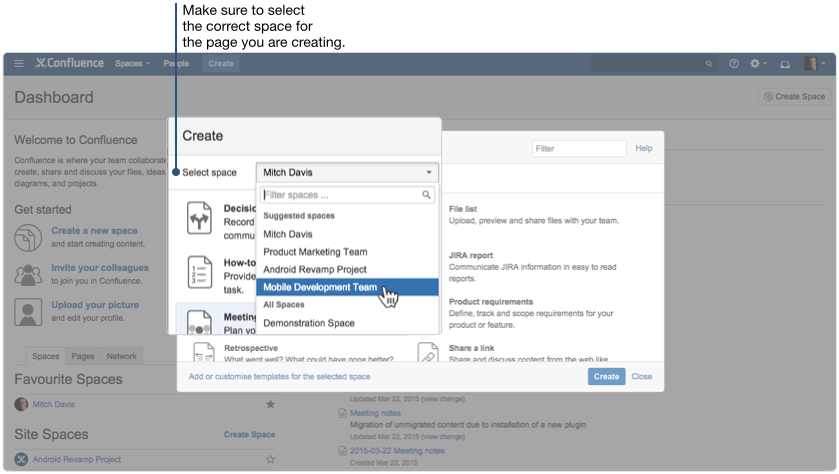
Task: Click the Android Revamp Project space logo
Action: pyautogui.click(x=21, y=459)
